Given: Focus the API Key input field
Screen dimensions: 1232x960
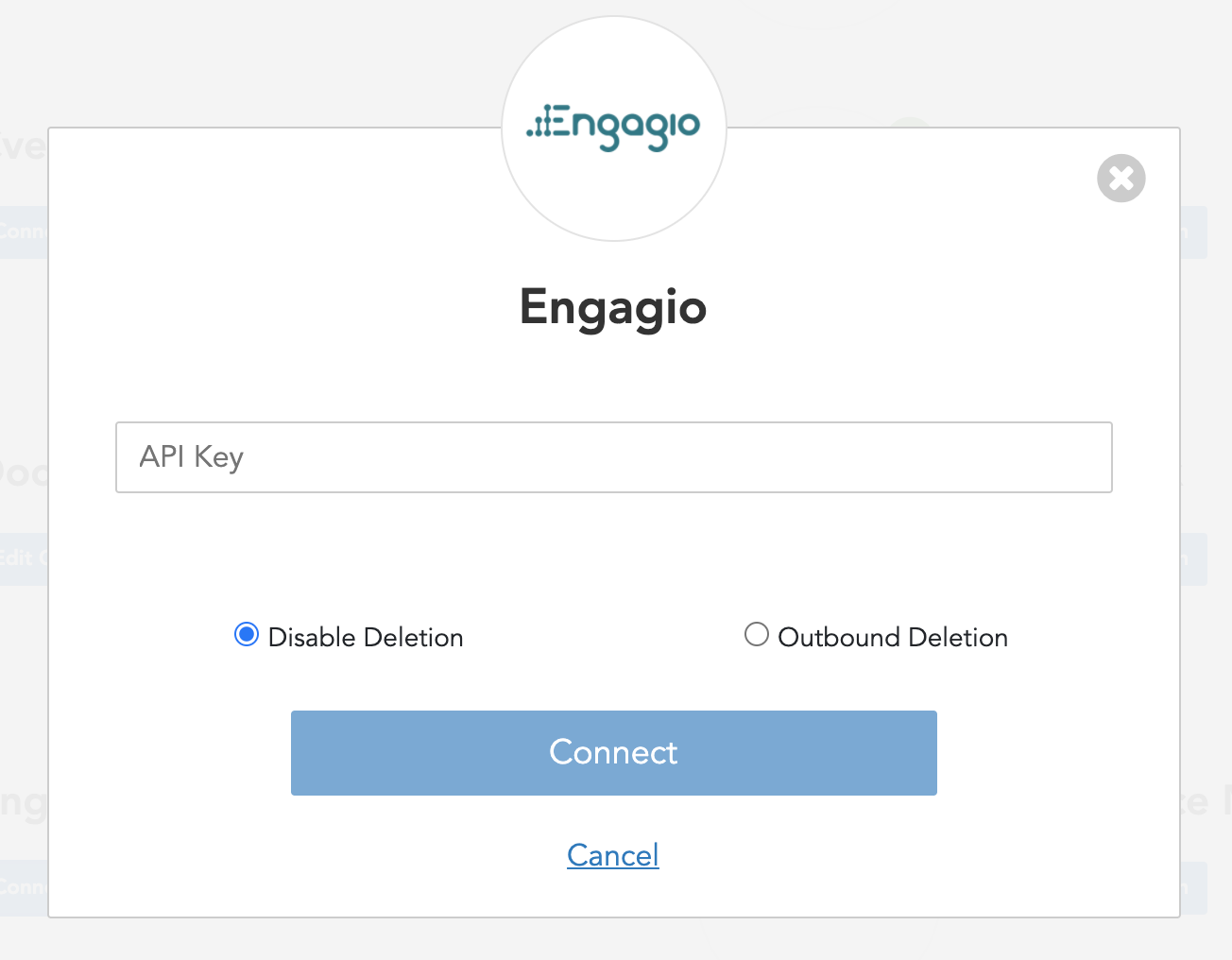Looking at the screenshot, I should pyautogui.click(x=613, y=457).
